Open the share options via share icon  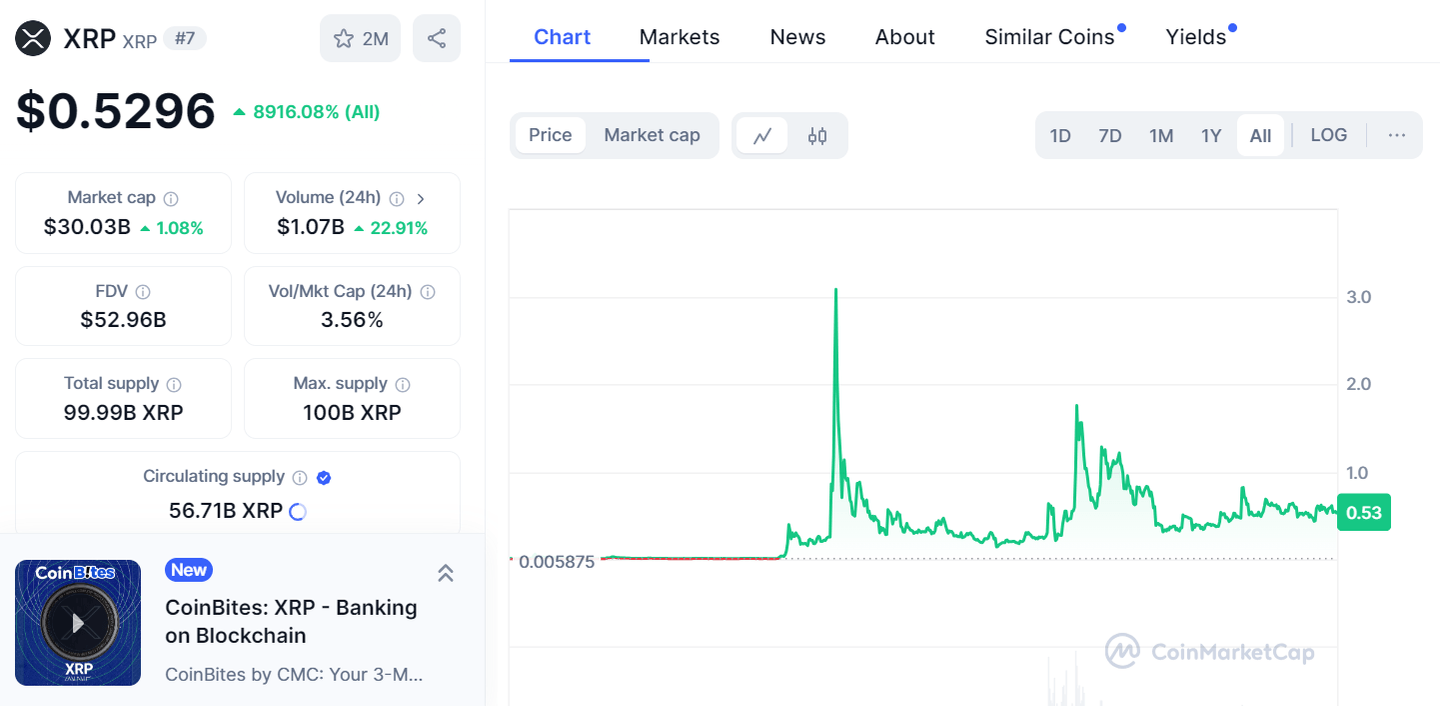(x=436, y=36)
